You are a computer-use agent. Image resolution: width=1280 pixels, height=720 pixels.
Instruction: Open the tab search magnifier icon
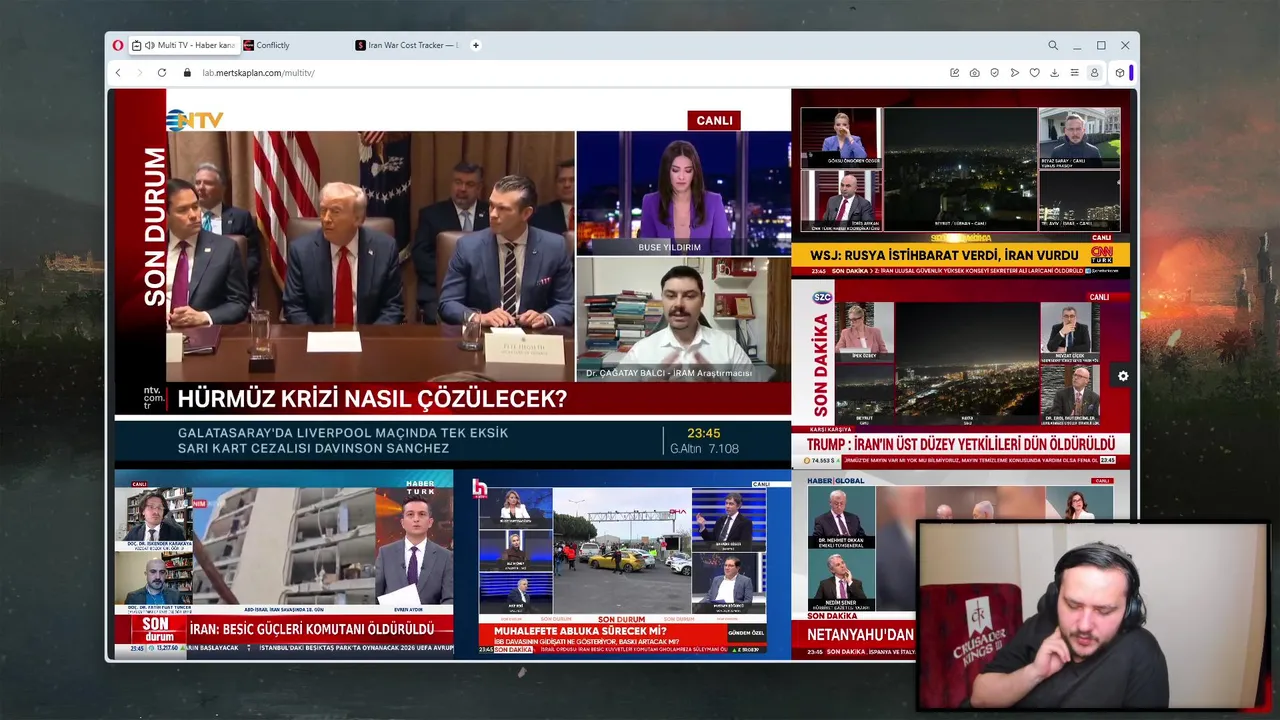(x=1053, y=45)
